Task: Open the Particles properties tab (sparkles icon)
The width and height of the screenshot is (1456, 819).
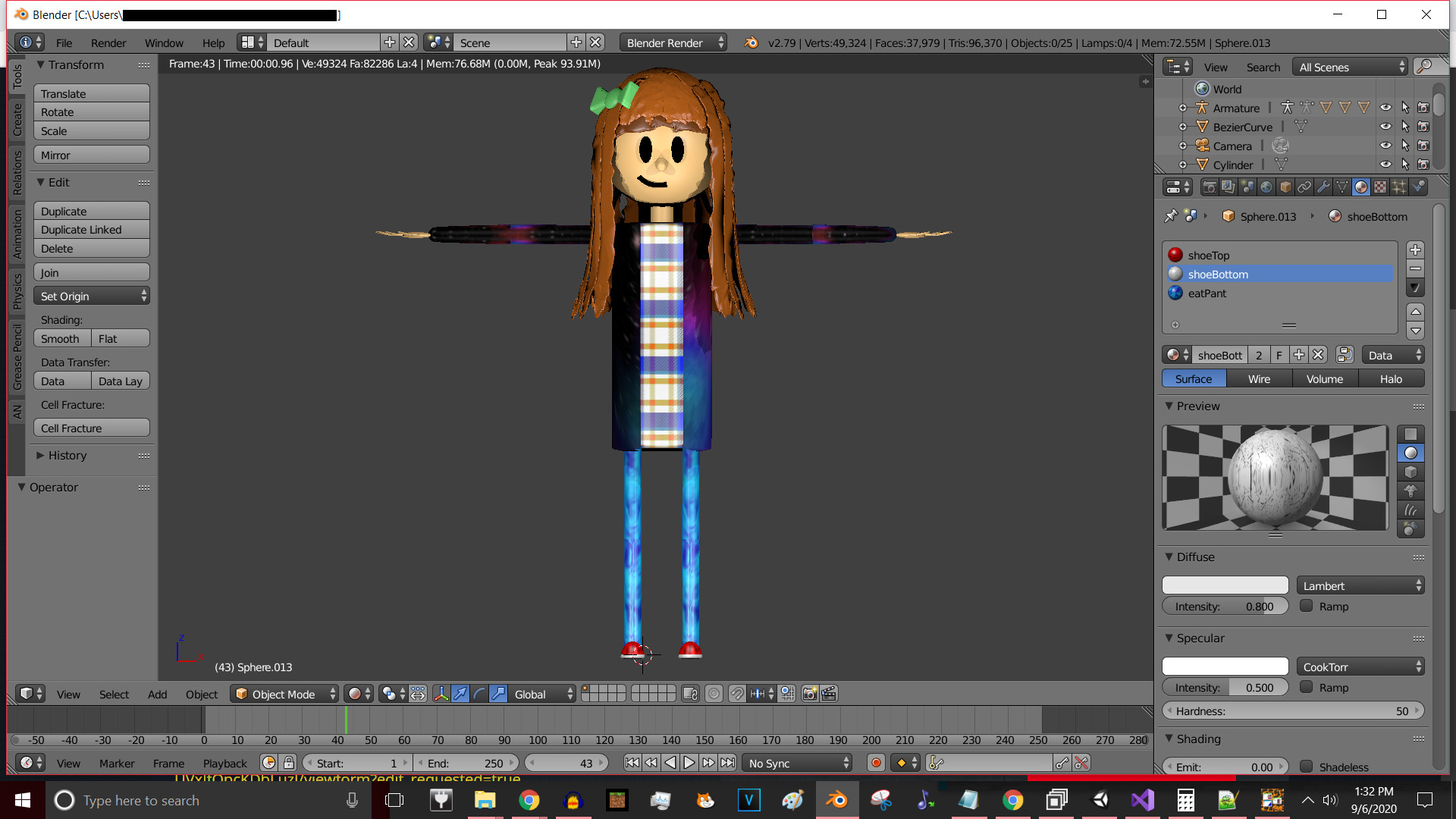Action: click(x=1399, y=187)
